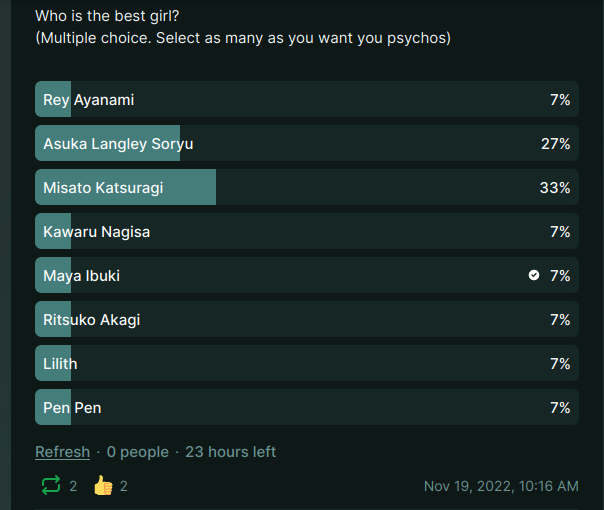Open the Nov 19, 2022 timestamp link

pos(501,486)
